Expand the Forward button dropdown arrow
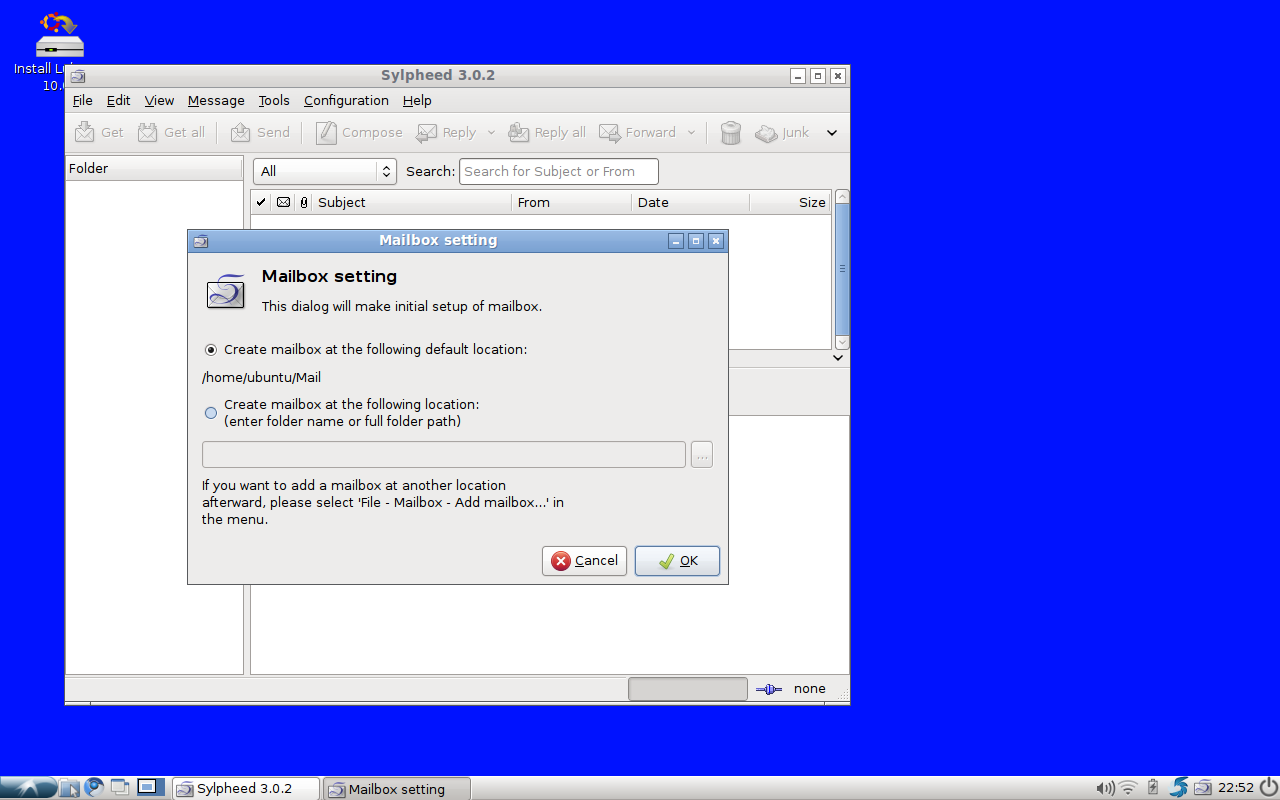This screenshot has width=1280, height=800. click(691, 132)
